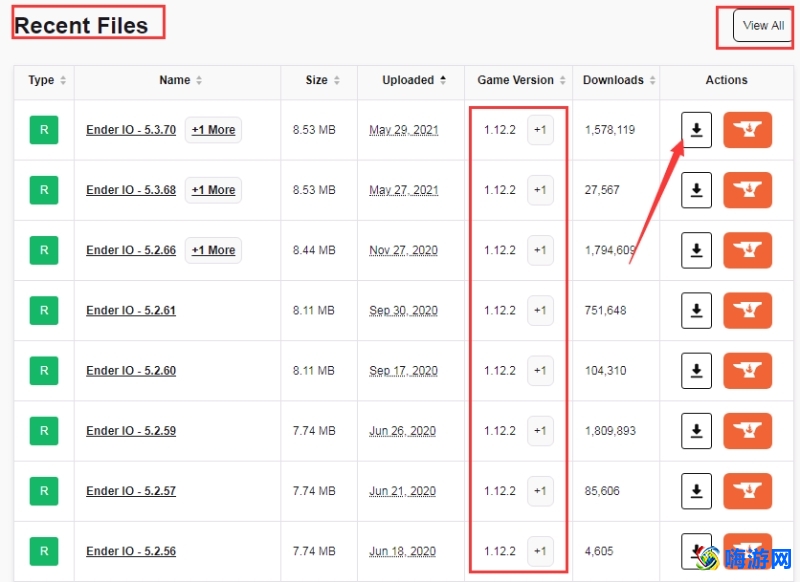
Task: Open the Ender IO - 5.2.59 file link
Action: (x=131, y=431)
